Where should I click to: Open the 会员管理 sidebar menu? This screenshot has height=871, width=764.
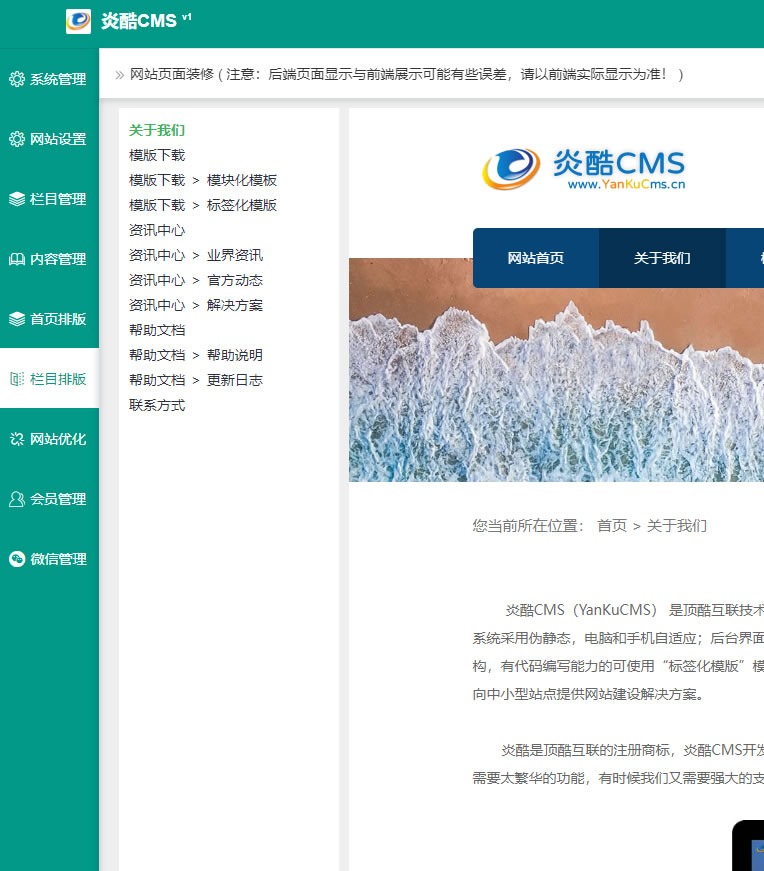click(x=49, y=499)
